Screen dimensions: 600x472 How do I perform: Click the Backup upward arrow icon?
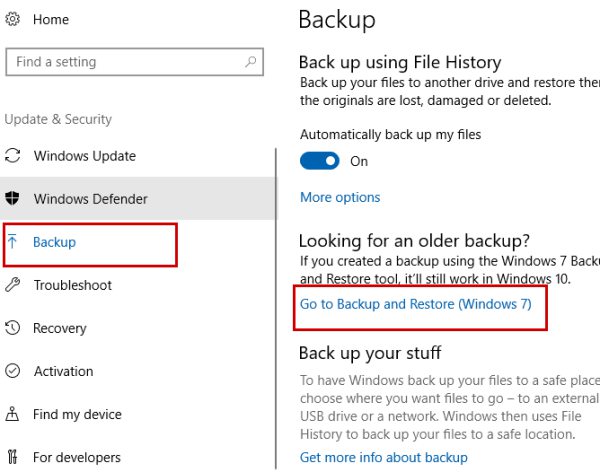pos(12,242)
